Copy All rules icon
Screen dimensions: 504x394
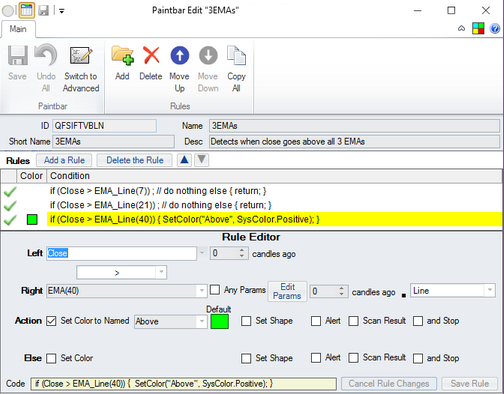(236, 55)
